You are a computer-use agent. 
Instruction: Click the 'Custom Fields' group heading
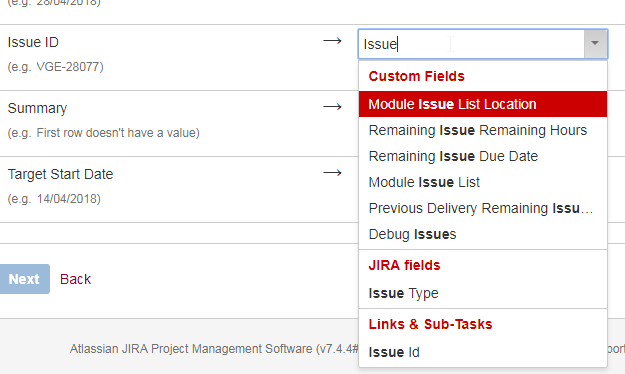(x=417, y=76)
